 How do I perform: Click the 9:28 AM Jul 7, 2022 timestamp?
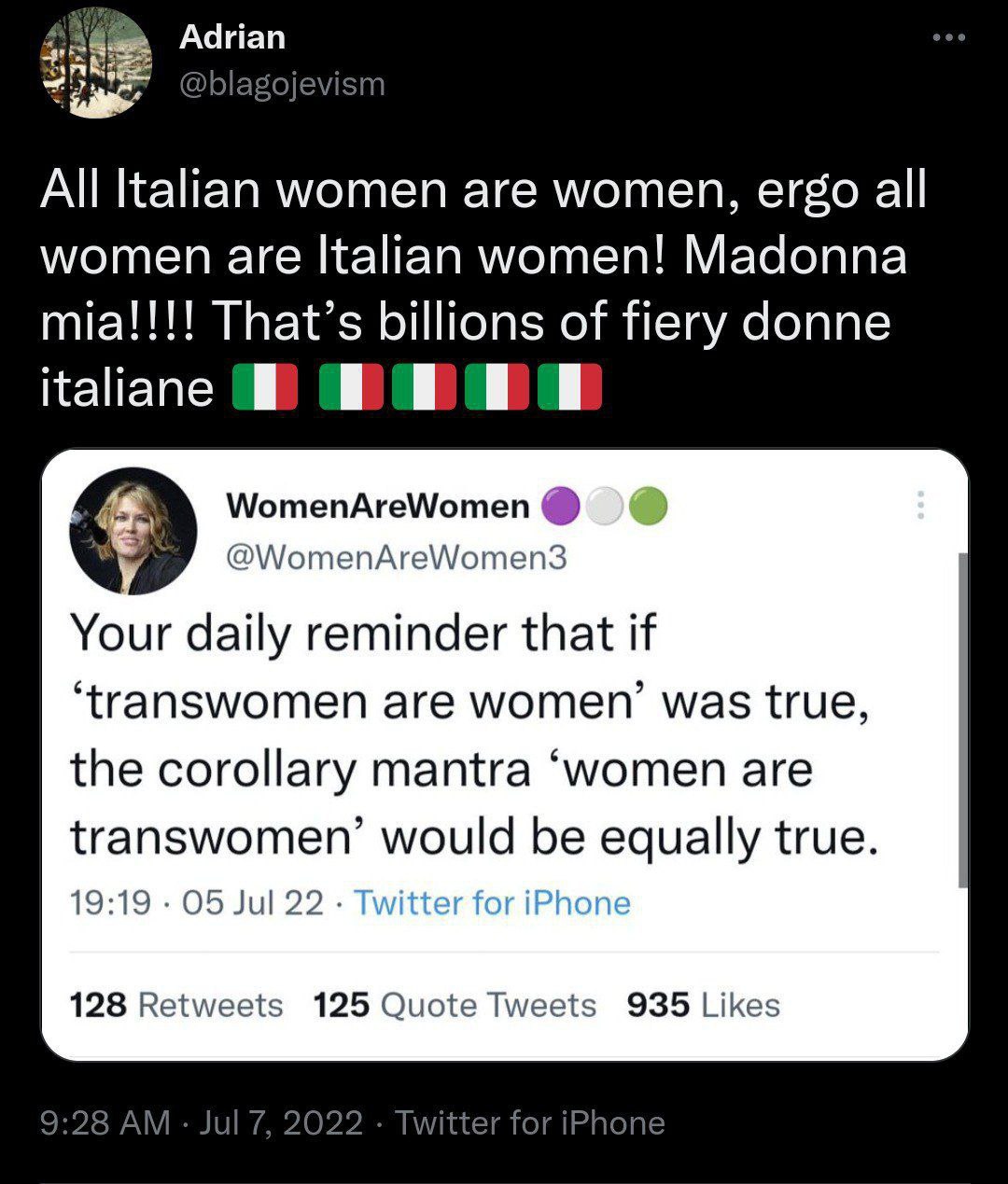point(202,1122)
